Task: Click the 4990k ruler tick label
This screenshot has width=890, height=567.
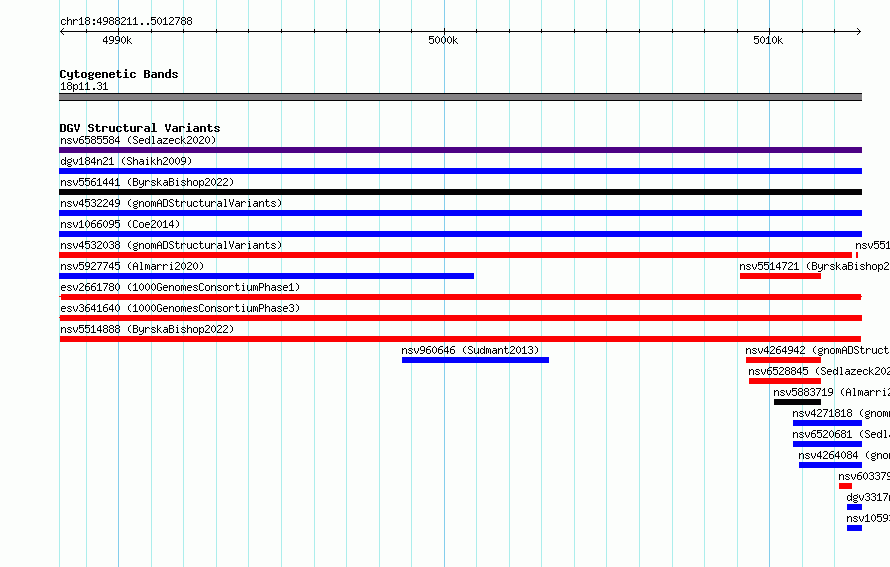Action: 117,40
